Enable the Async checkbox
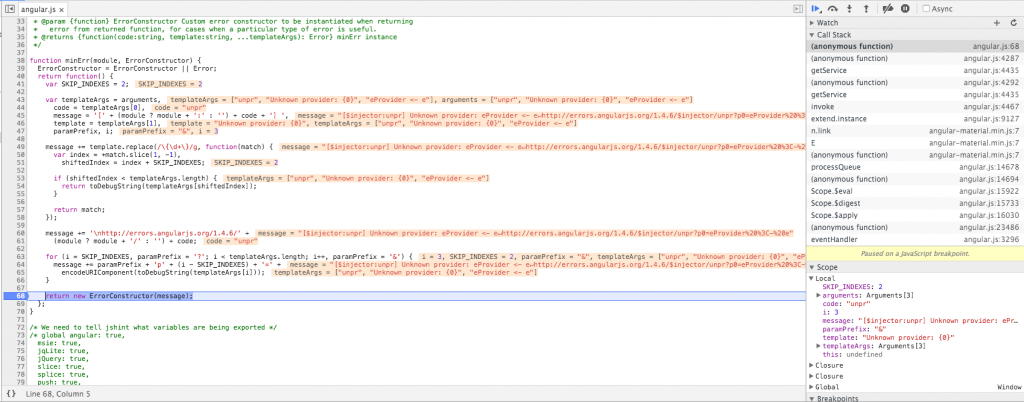Screen dimensions: 1024x402 click(926, 8)
